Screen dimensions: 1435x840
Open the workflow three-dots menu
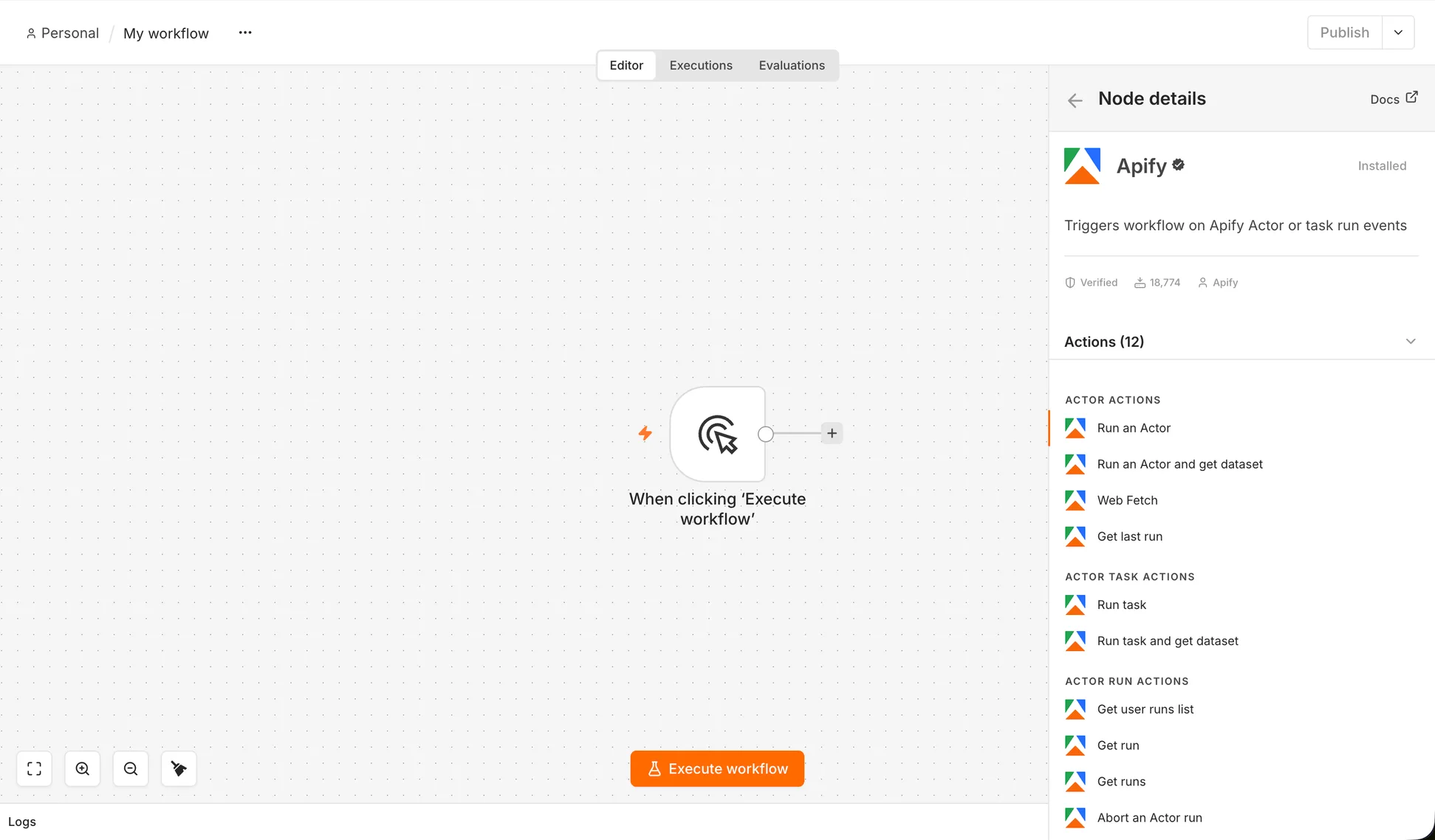(245, 32)
